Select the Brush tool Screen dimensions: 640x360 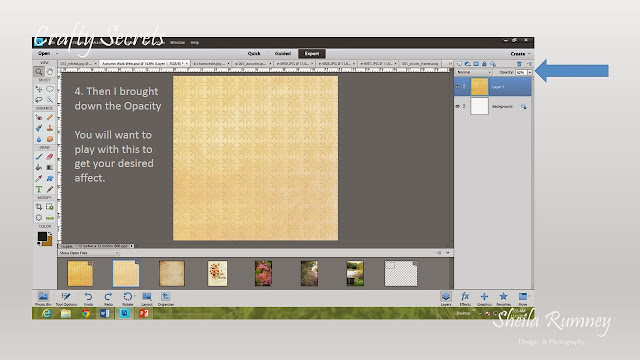coord(39,156)
